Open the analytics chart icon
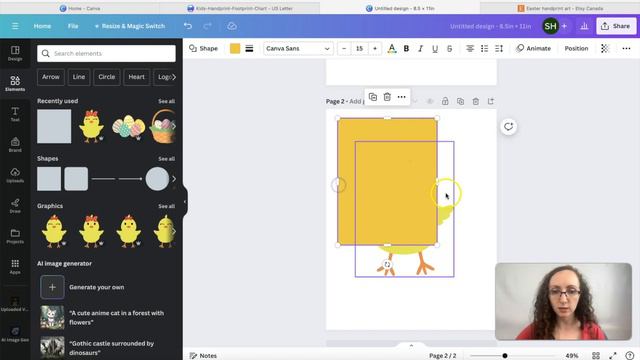This screenshot has width=640, height=360. (584, 26)
